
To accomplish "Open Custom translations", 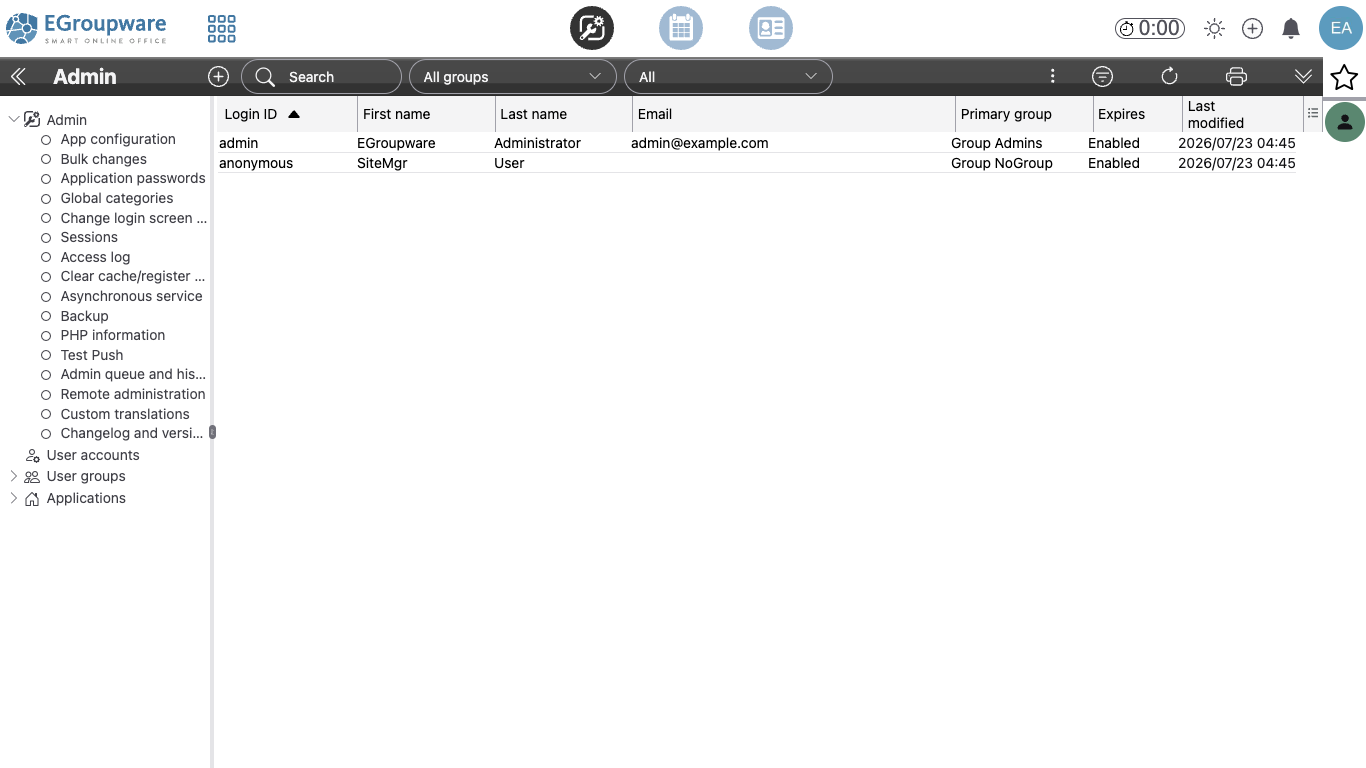I will [x=125, y=414].
